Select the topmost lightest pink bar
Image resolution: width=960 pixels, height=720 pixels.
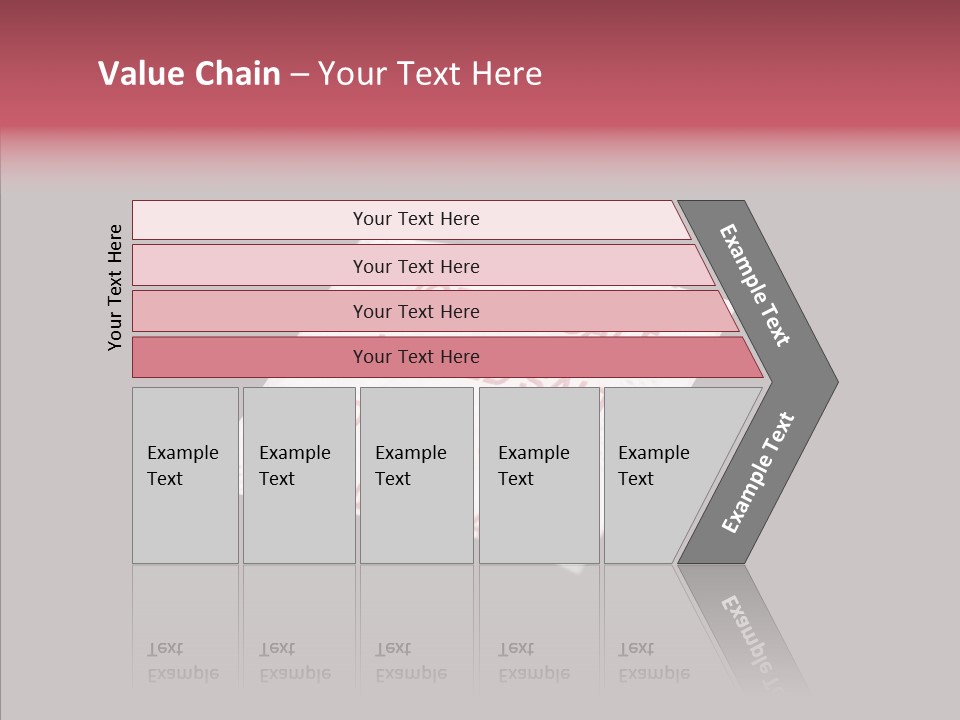point(416,219)
